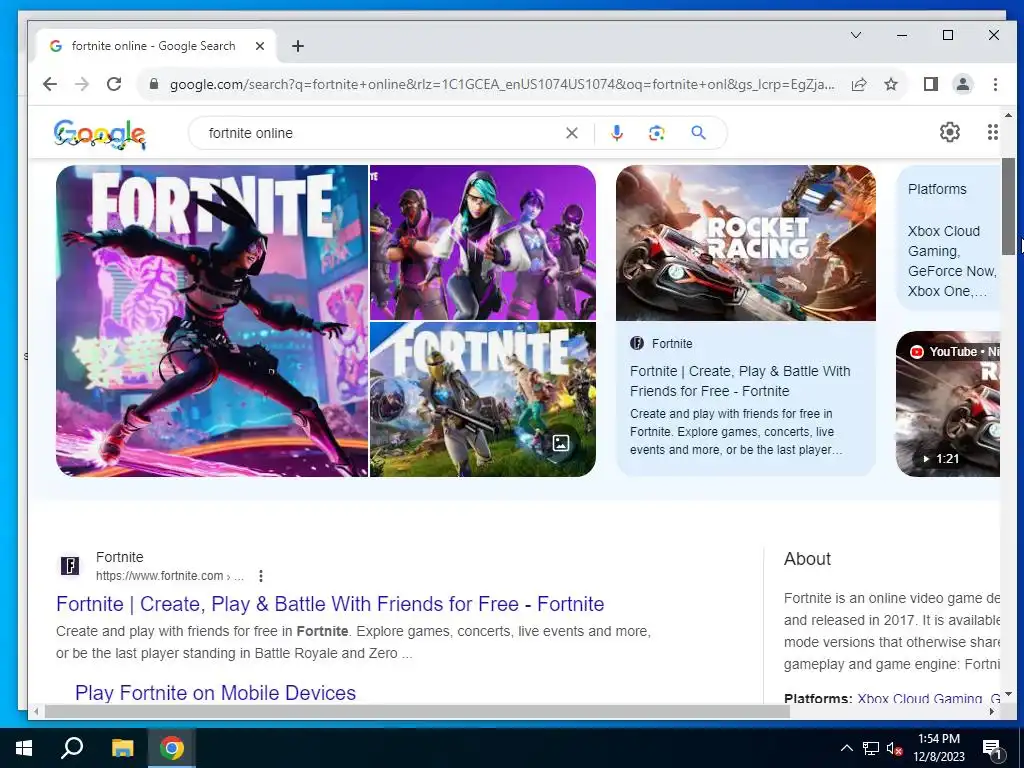Open the Fortnite card title link
The image size is (1024, 768).
tap(740, 381)
